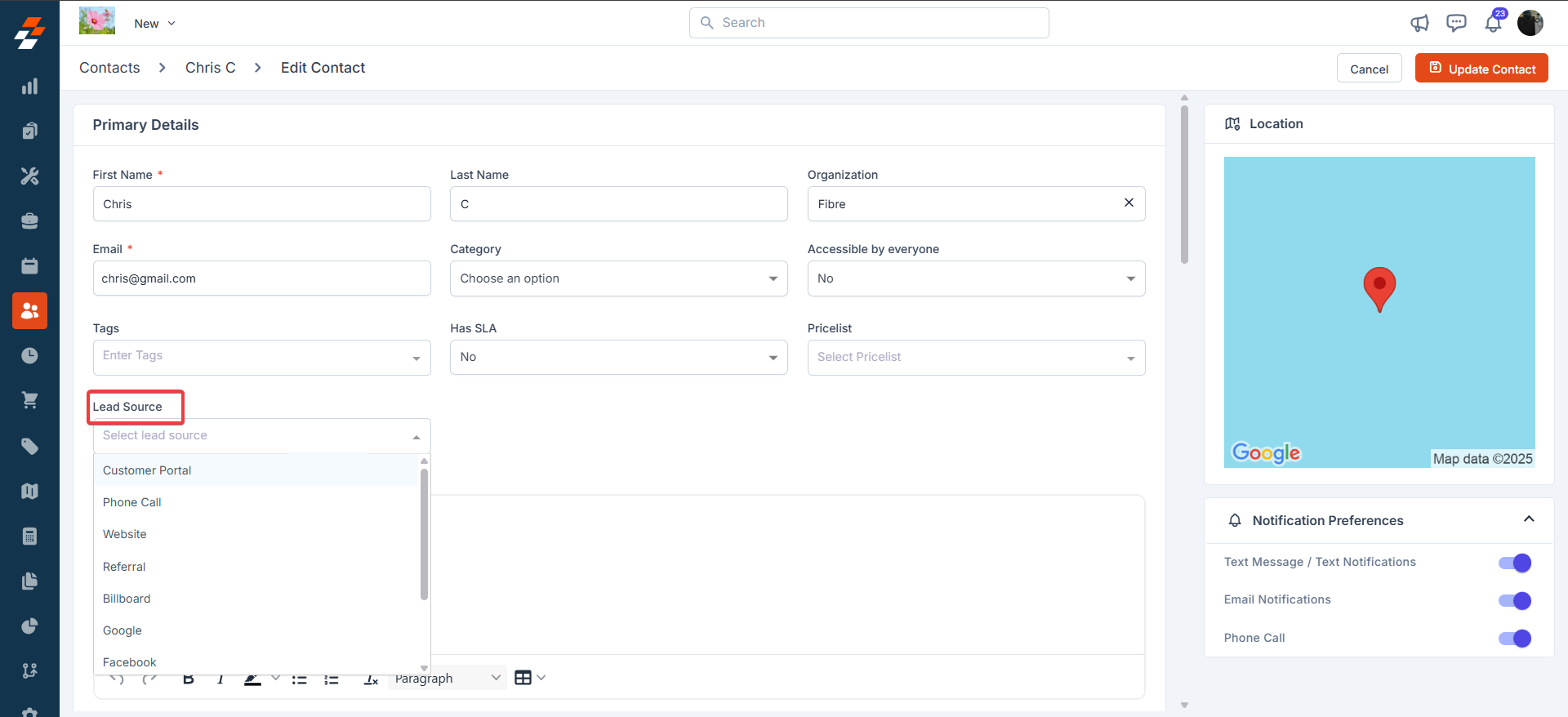This screenshot has width=1568, height=717.
Task: Open the calendar icon in sidebar
Action: pyautogui.click(x=29, y=265)
